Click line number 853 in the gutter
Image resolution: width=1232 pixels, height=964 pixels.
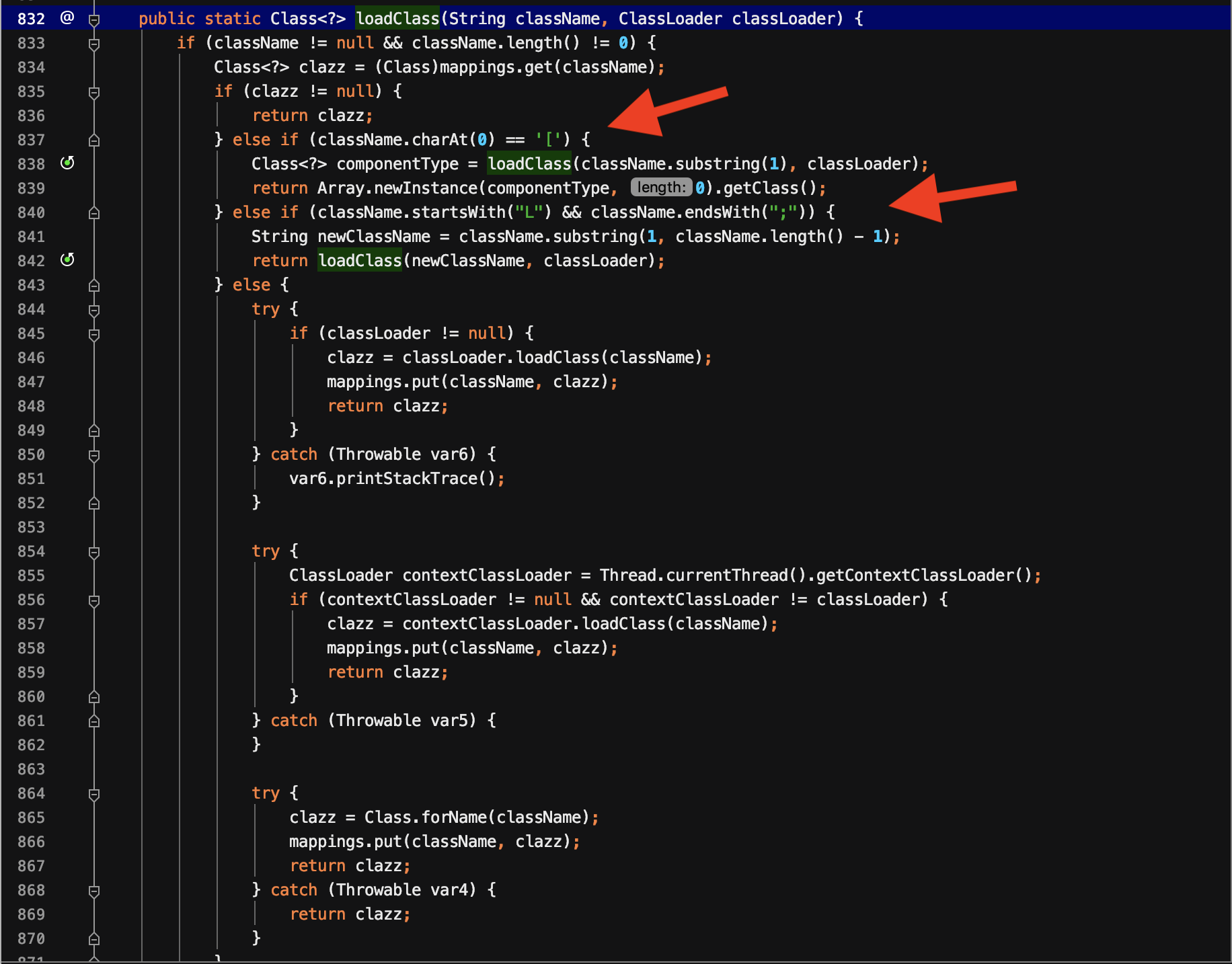coord(31,528)
